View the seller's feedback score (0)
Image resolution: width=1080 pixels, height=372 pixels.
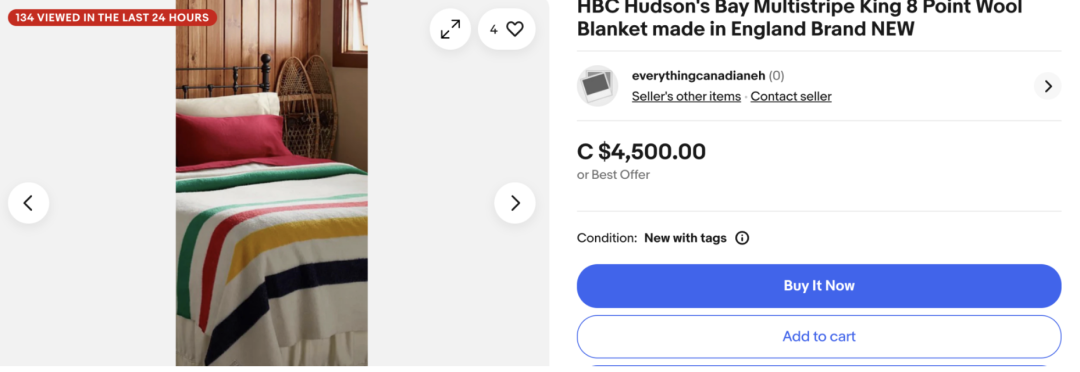[x=776, y=76]
